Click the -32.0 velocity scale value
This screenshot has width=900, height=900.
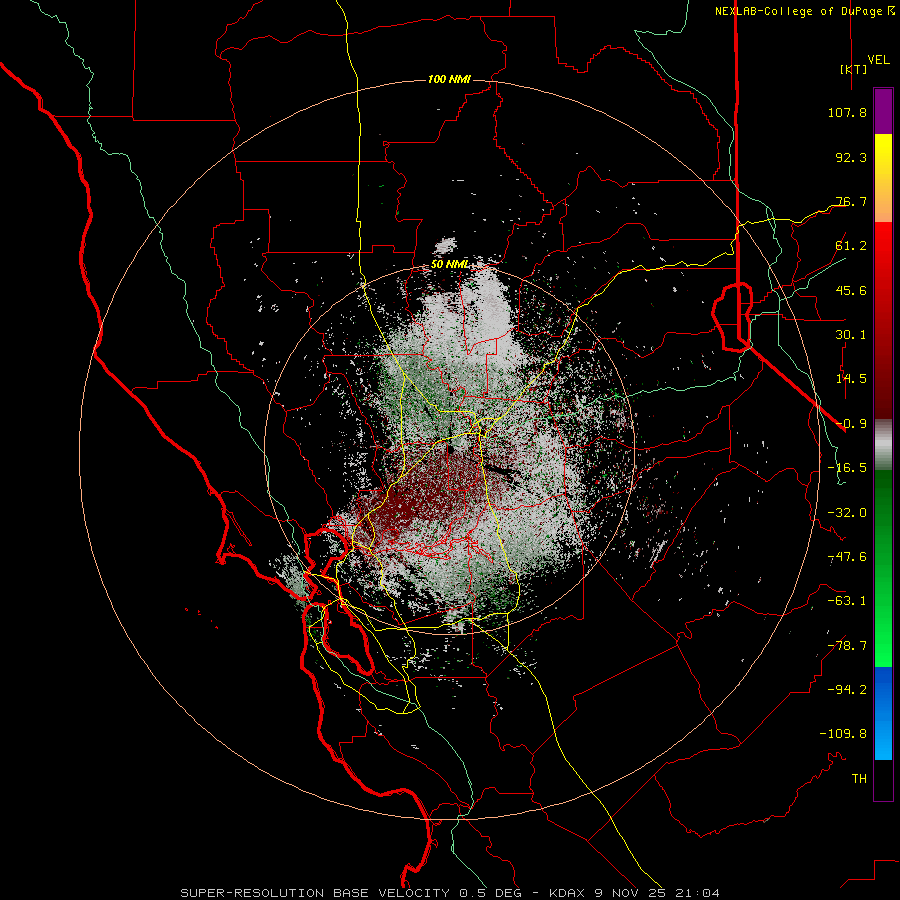click(x=847, y=513)
